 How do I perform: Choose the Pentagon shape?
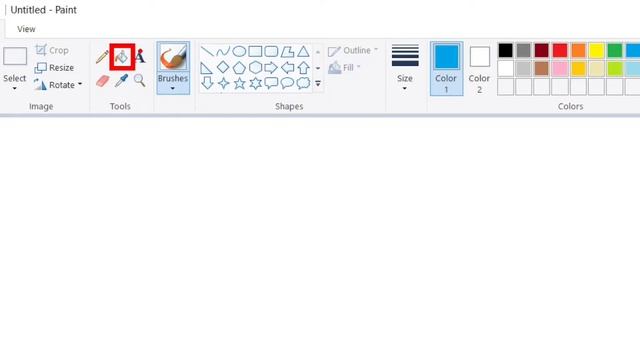tap(239, 68)
